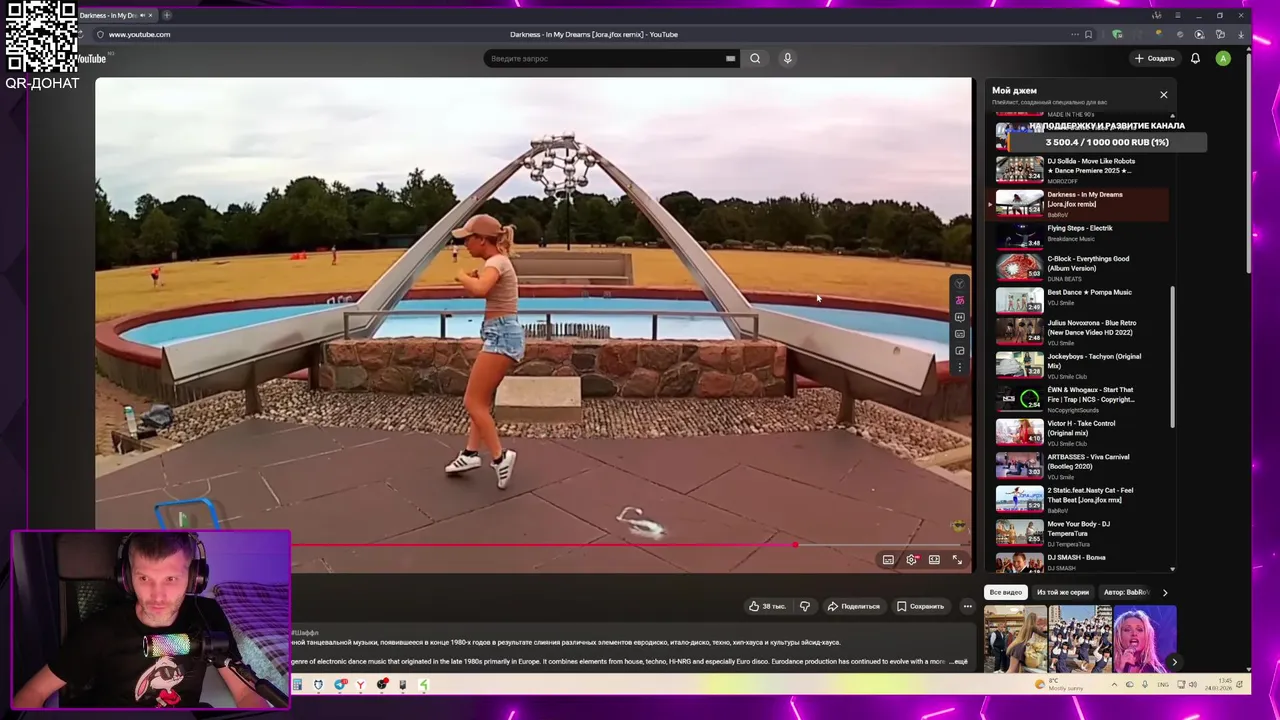The height and width of the screenshot is (720, 1280).
Task: Click the www.youtube.com address bar
Action: 139,34
